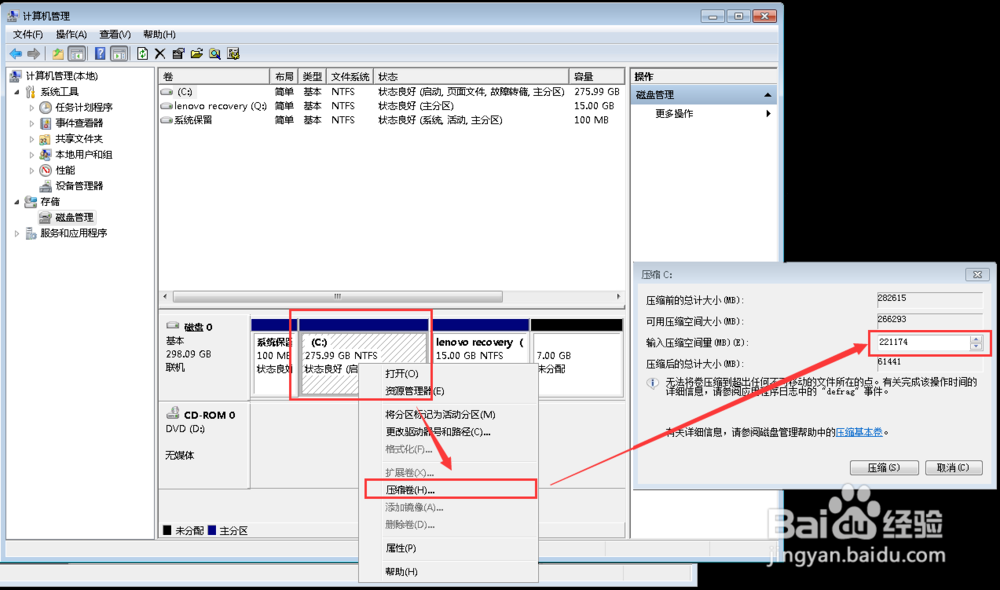The width and height of the screenshot is (1000, 590).
Task: Click the 磁盘 0 disk icon
Action: (x=172, y=326)
